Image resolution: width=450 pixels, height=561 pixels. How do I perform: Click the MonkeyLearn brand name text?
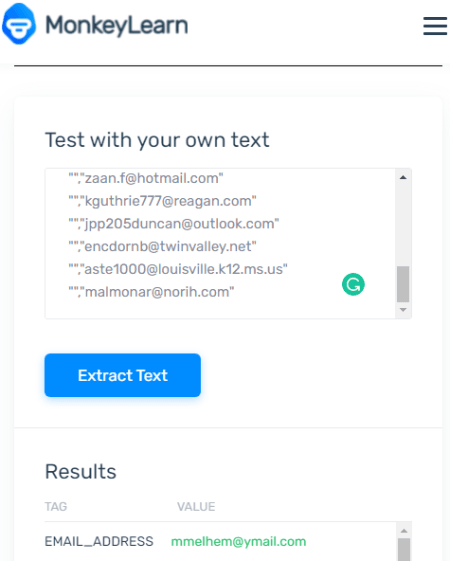click(117, 25)
